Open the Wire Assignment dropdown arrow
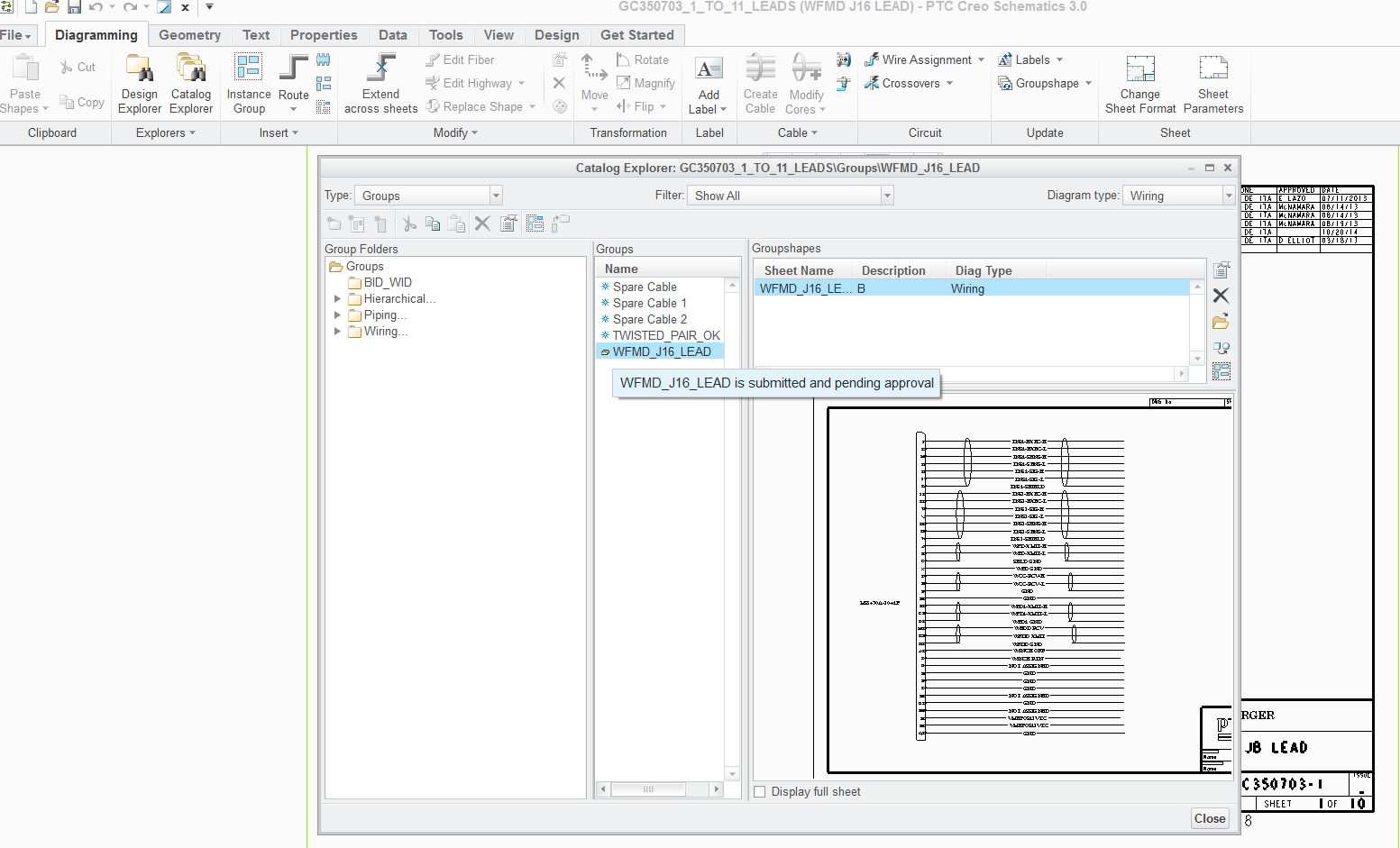Viewport: 1400px width, 848px height. point(981,60)
